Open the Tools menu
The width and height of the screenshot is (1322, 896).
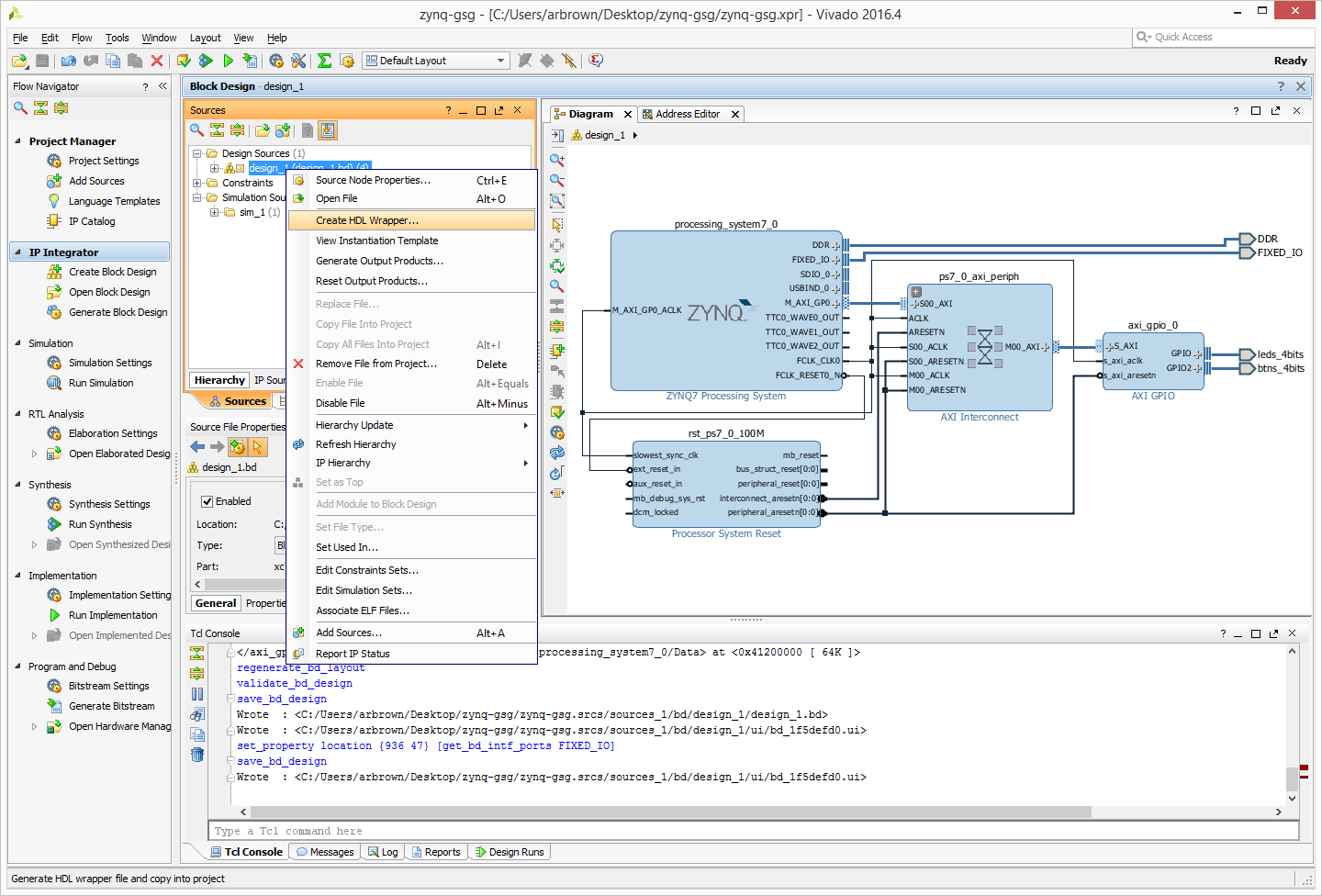118,38
